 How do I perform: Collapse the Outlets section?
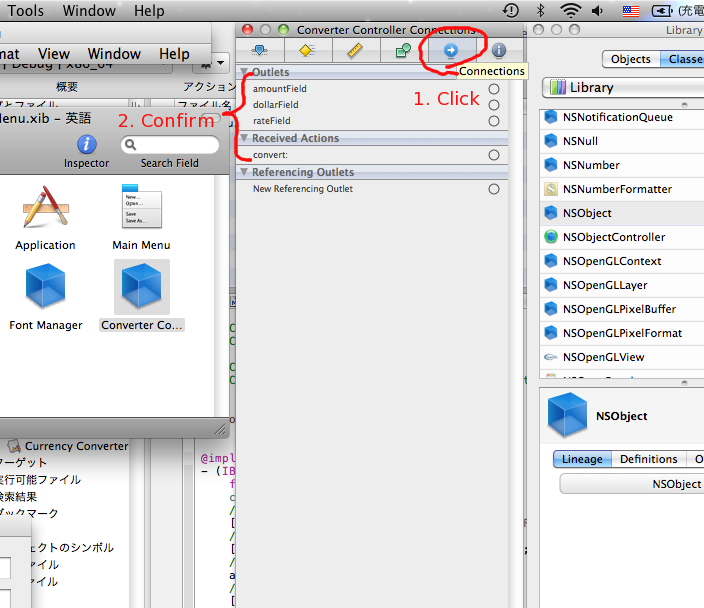click(x=245, y=72)
